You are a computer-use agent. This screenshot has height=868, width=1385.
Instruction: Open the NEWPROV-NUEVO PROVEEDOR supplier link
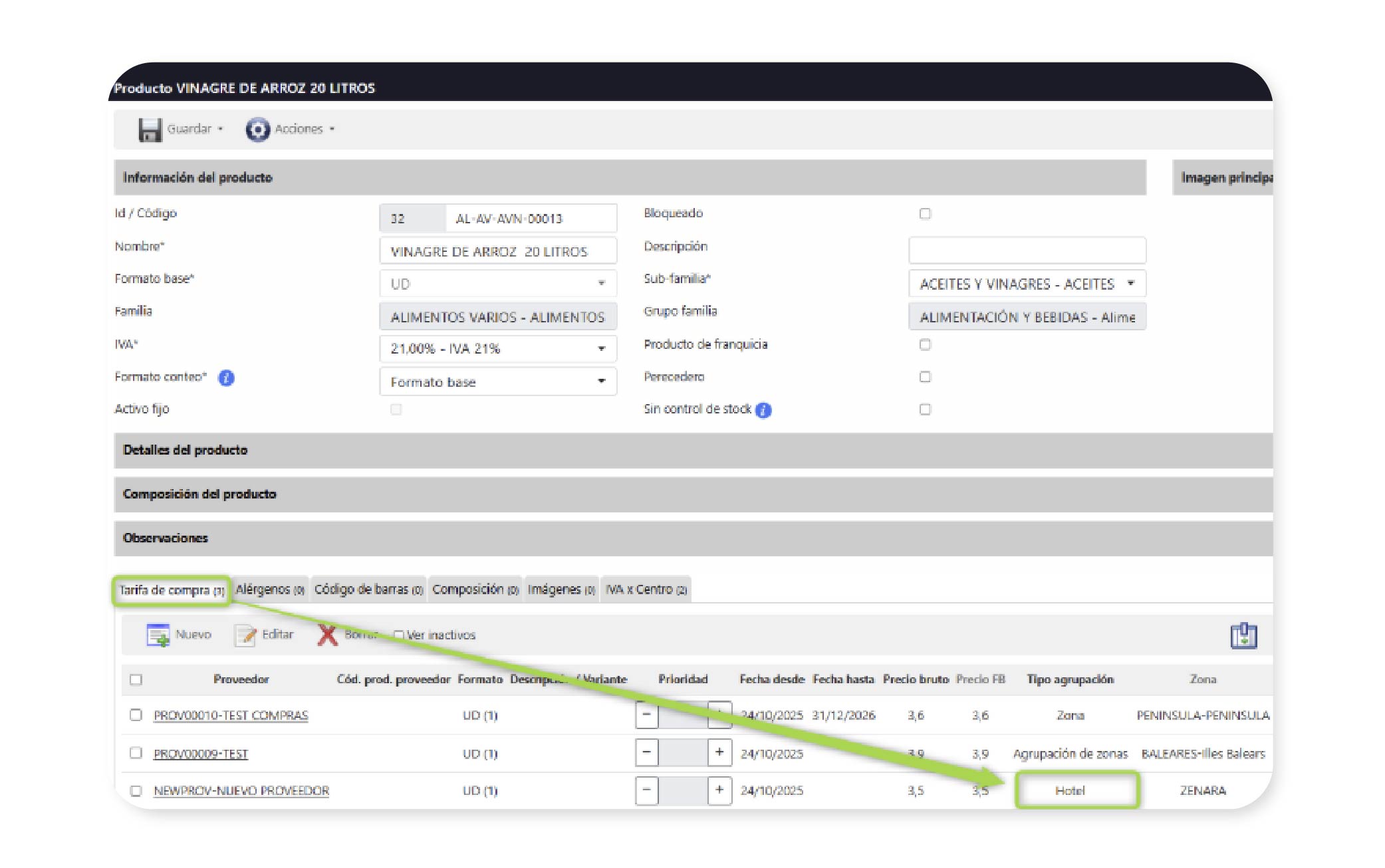click(241, 791)
